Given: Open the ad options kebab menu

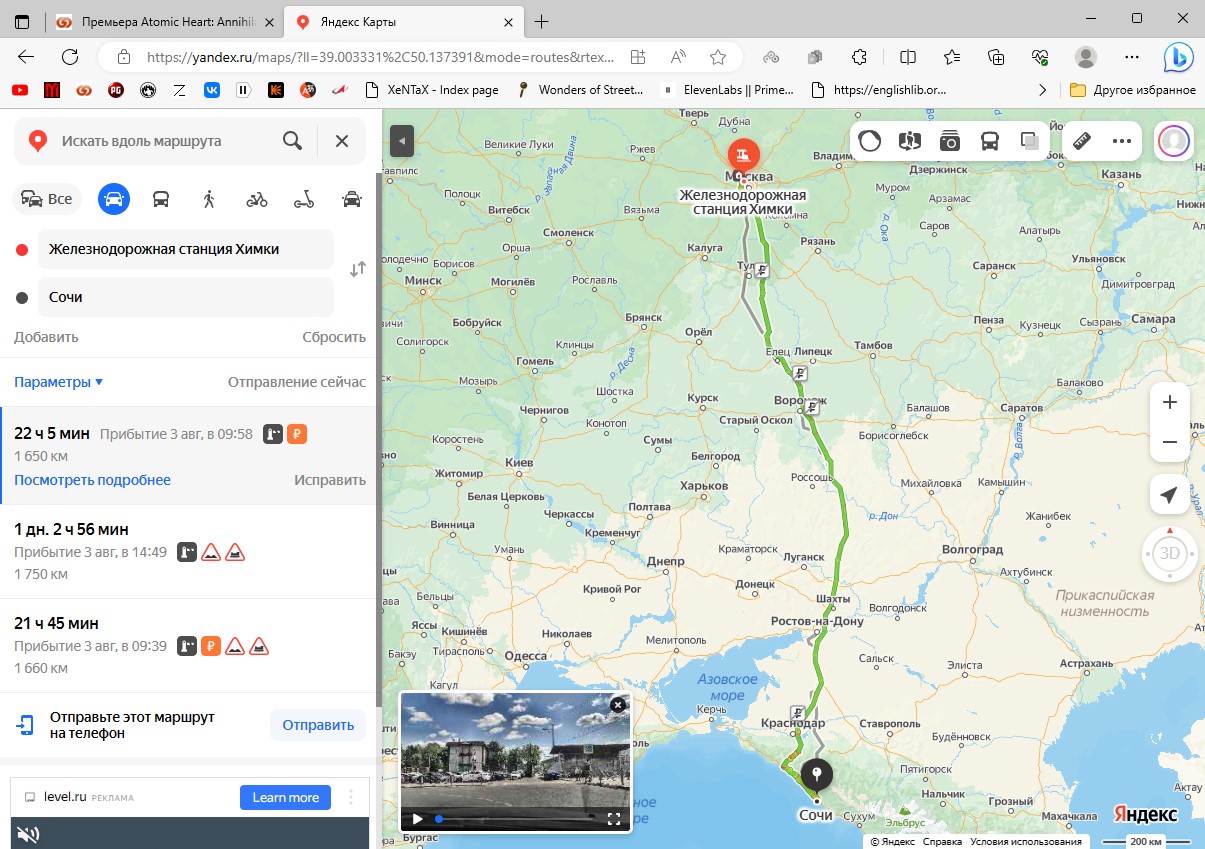Looking at the screenshot, I should pyautogui.click(x=351, y=797).
